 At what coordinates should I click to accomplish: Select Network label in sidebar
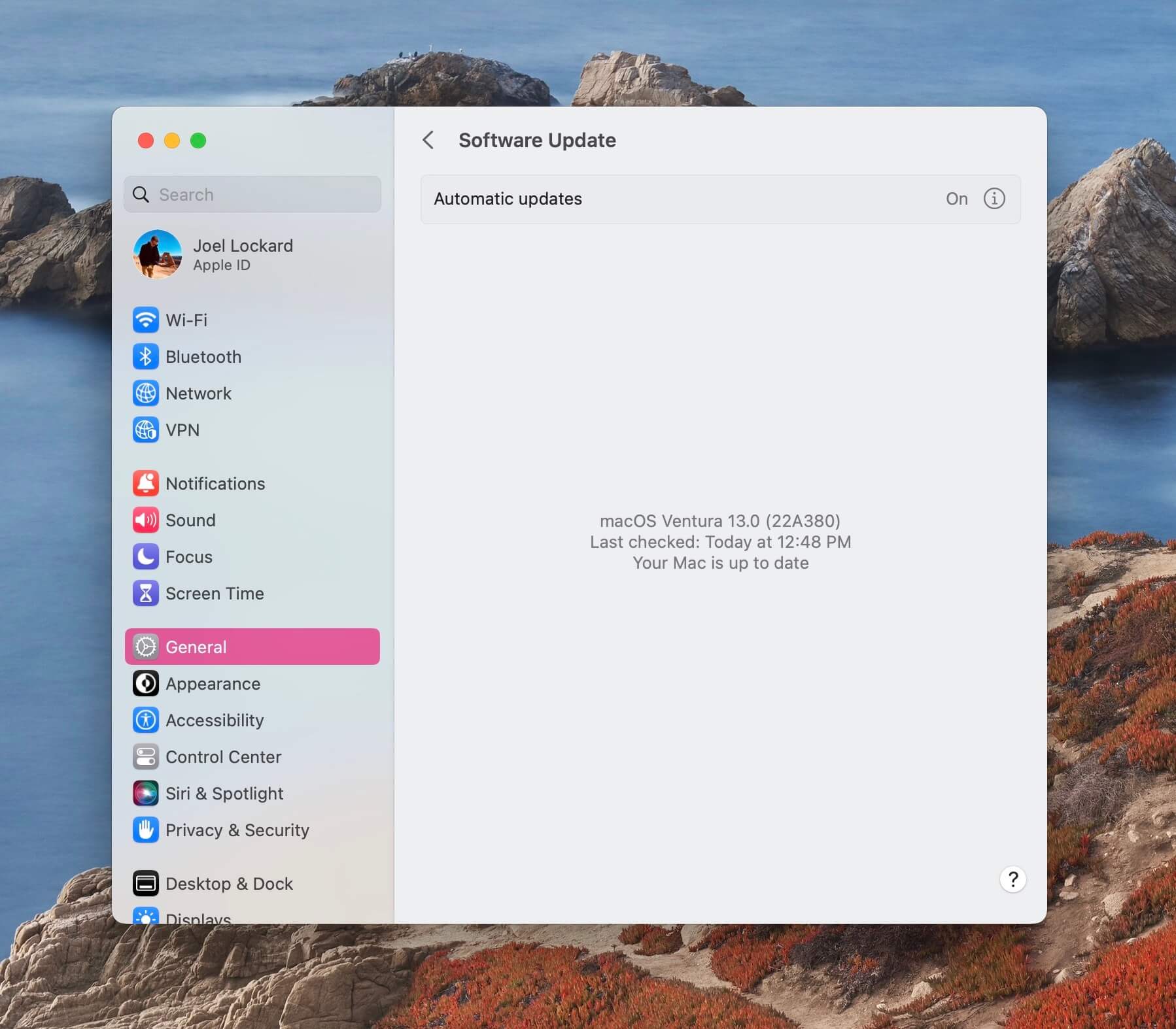tap(198, 393)
